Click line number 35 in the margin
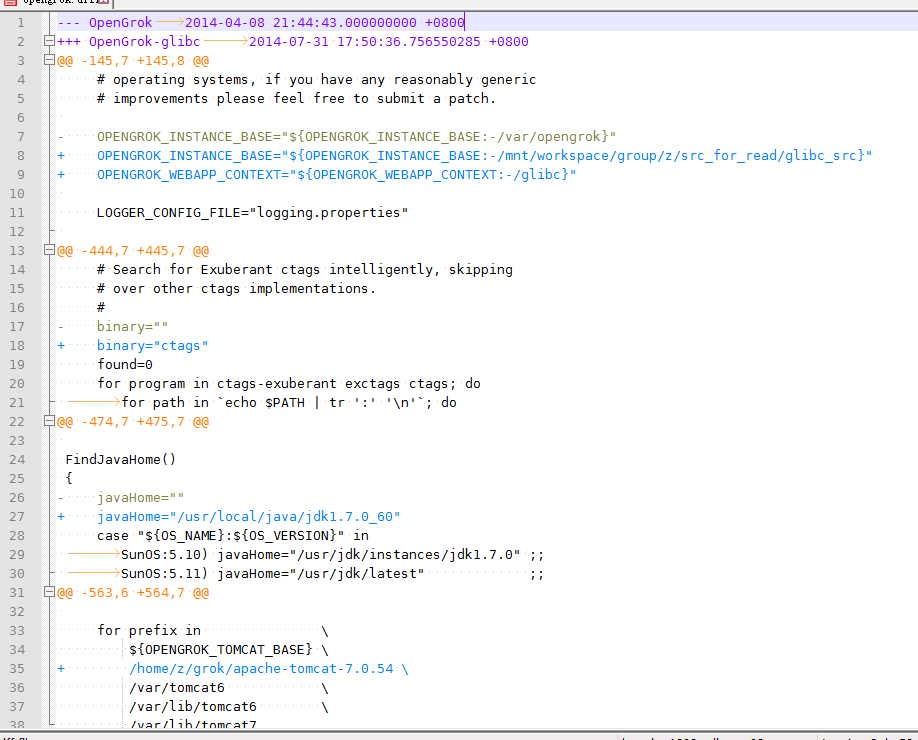This screenshot has height=740, width=918. pos(17,669)
